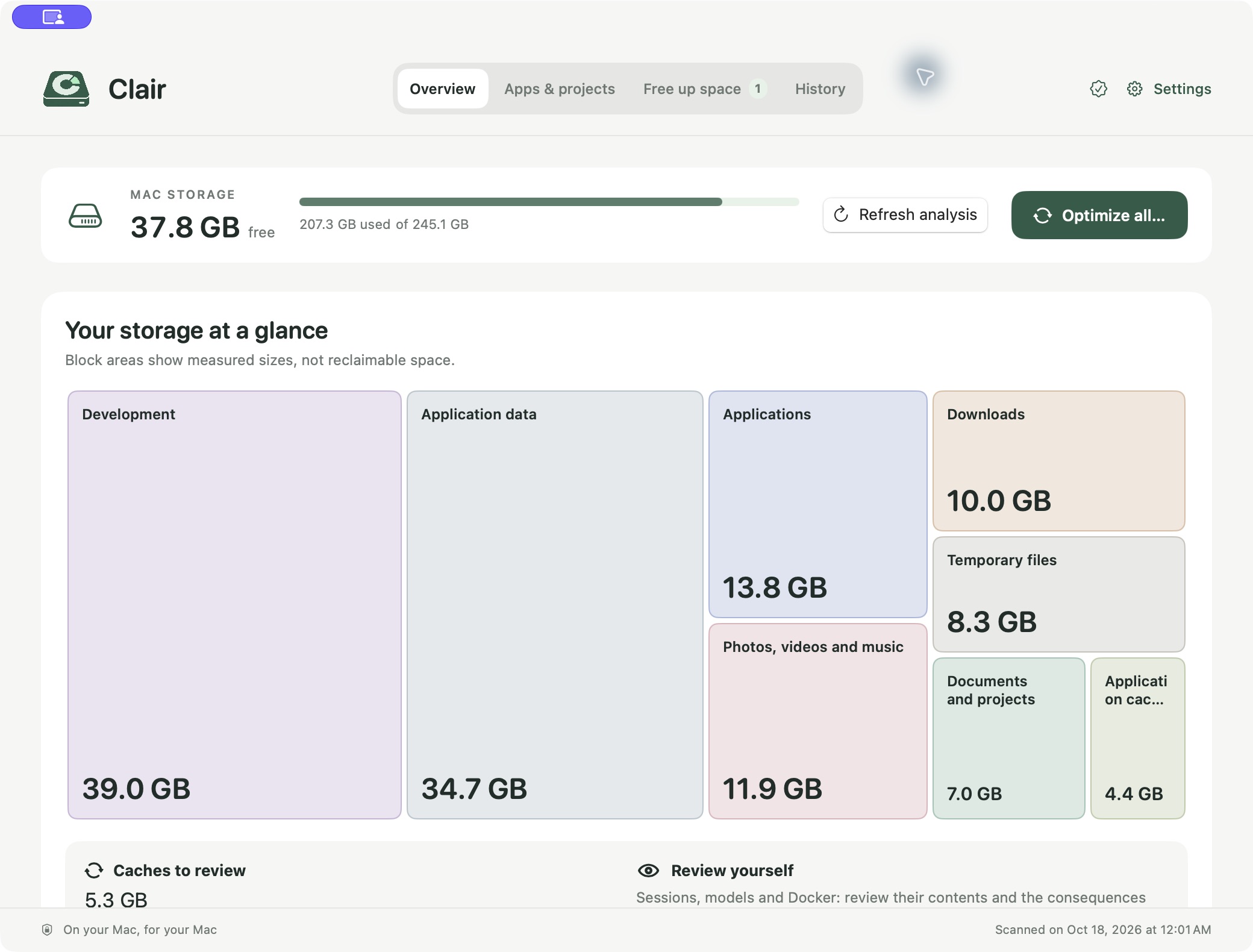The width and height of the screenshot is (1253, 952).
Task: Click the badge count 1 on Free up space
Action: tap(758, 89)
